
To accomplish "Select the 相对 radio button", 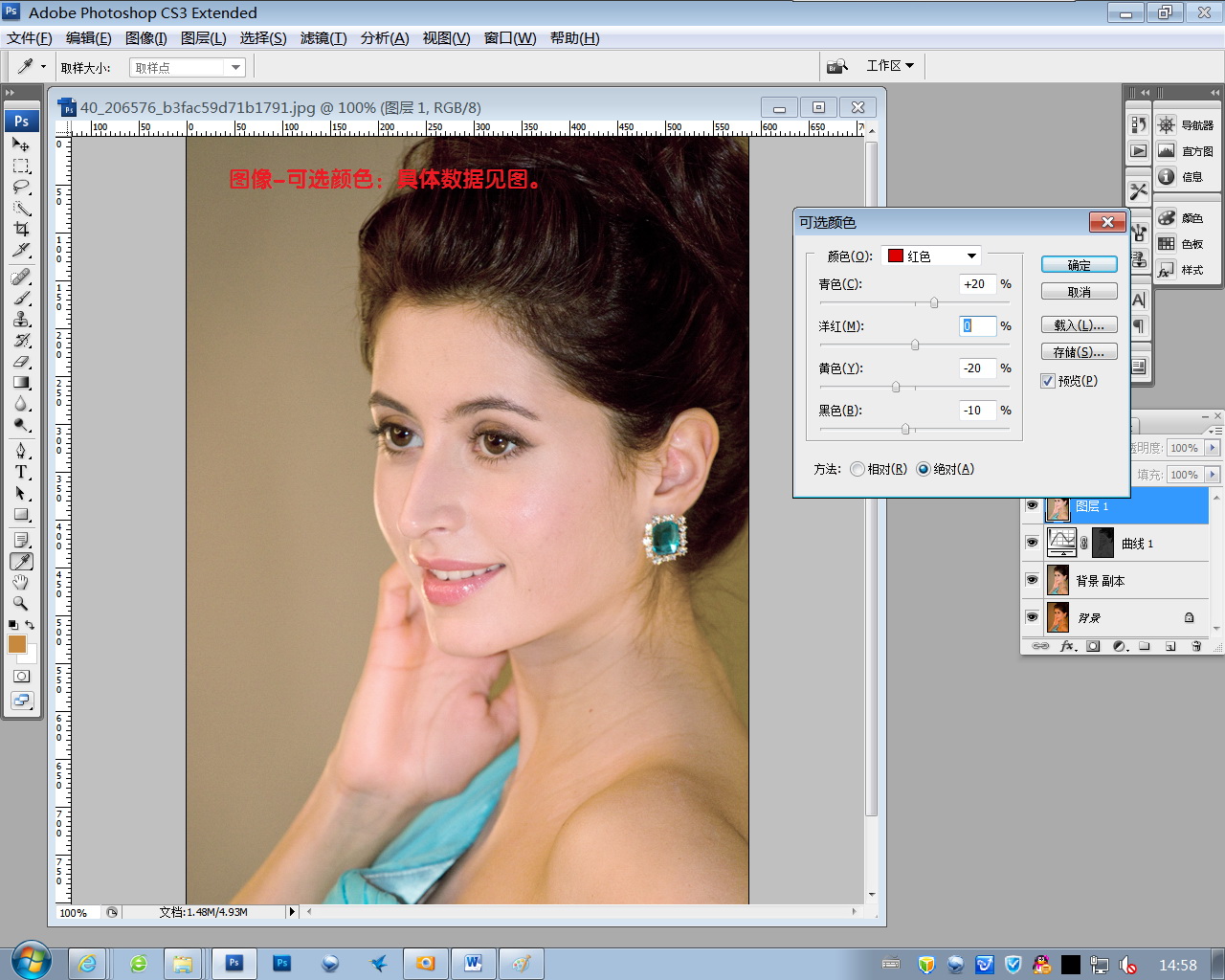I will click(x=857, y=469).
